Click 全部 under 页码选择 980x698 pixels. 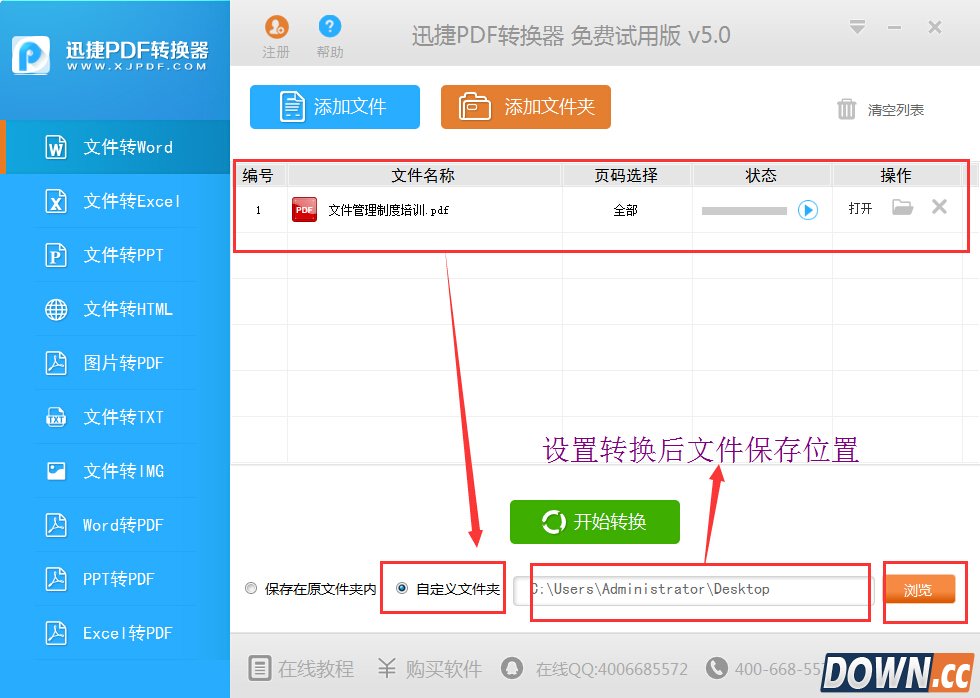(x=626, y=209)
